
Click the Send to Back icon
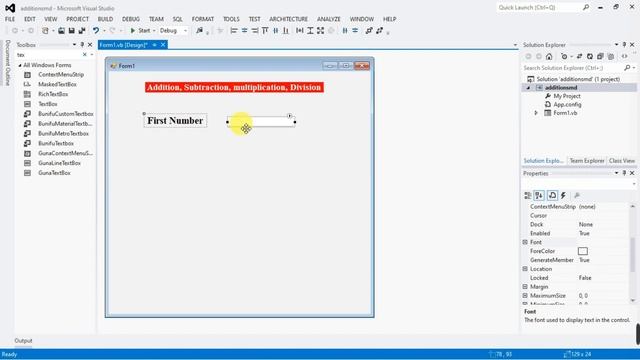380,31
